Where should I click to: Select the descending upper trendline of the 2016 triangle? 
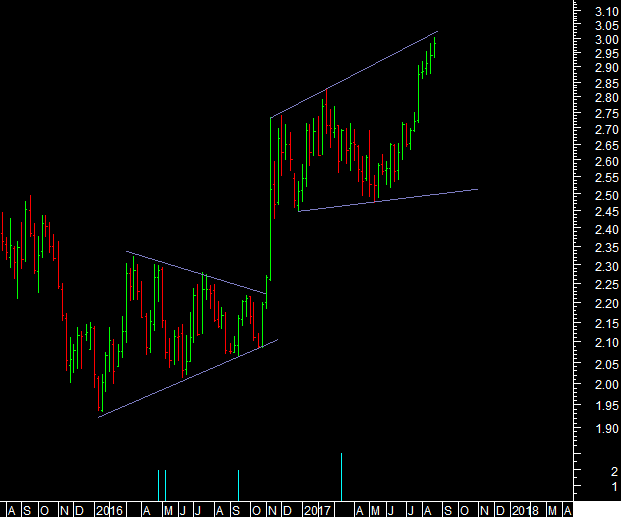pyautogui.click(x=196, y=273)
